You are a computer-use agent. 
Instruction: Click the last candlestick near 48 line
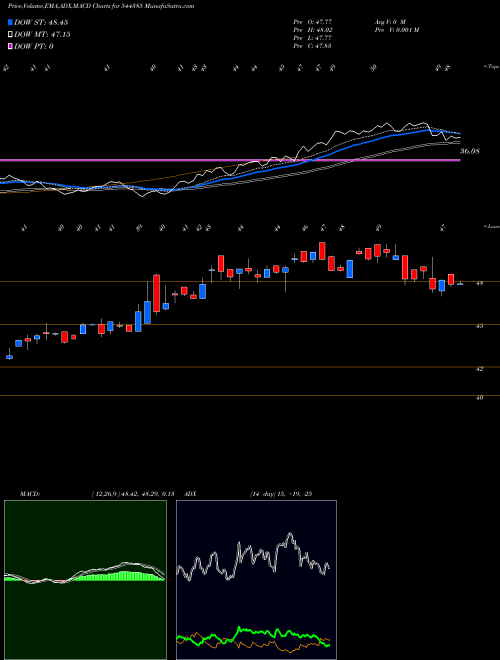(460, 284)
